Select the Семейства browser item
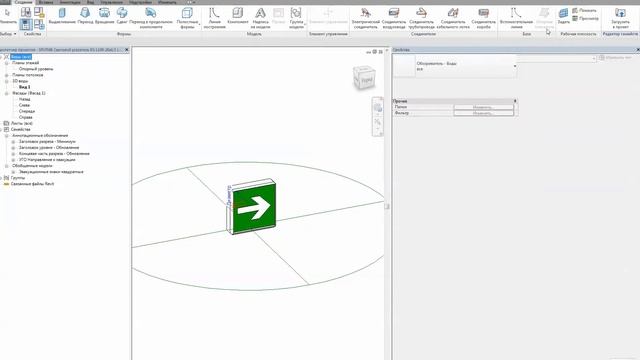 click(x=20, y=129)
